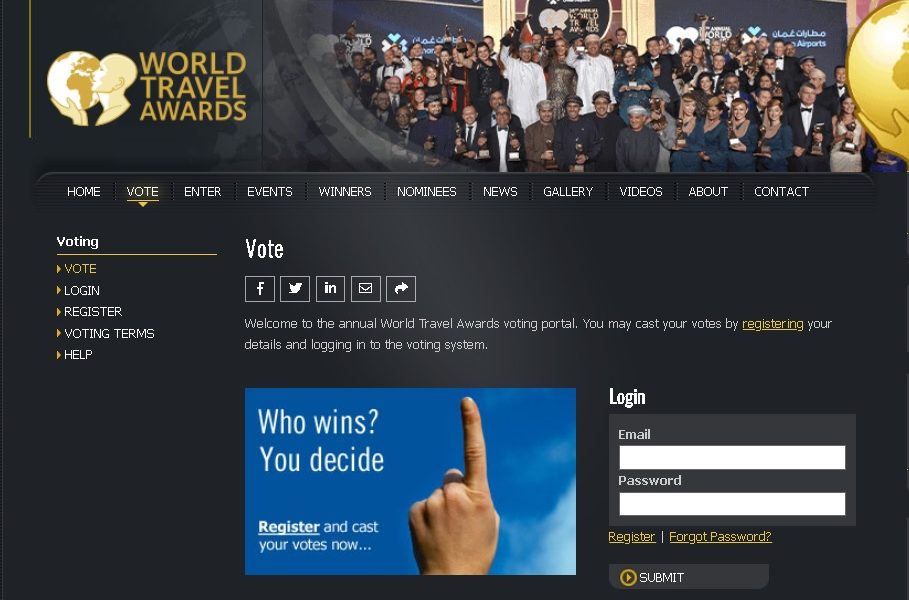Viewport: 909px width, 600px height.
Task: Focus the Password input field
Action: [732, 504]
